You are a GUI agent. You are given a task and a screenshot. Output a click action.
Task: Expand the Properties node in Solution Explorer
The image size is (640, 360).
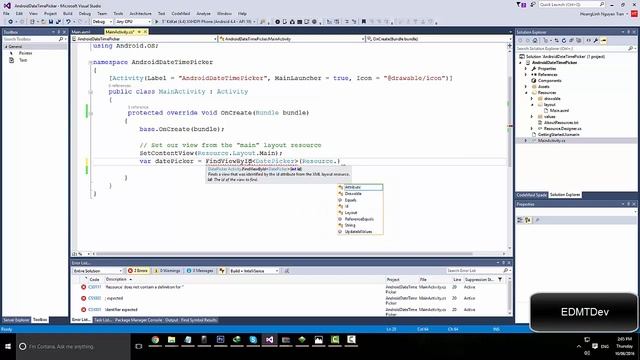[526, 69]
